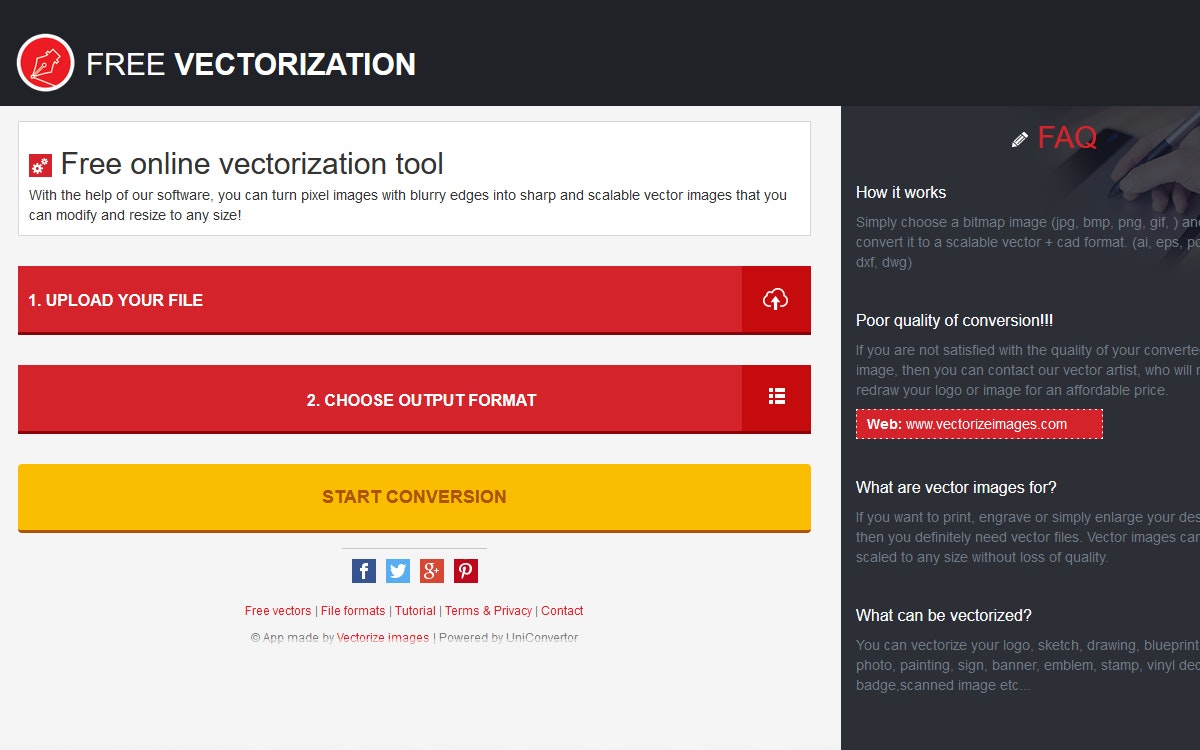The width and height of the screenshot is (1200, 750).
Task: Click the pencil icon beside FAQ
Action: coord(1021,139)
